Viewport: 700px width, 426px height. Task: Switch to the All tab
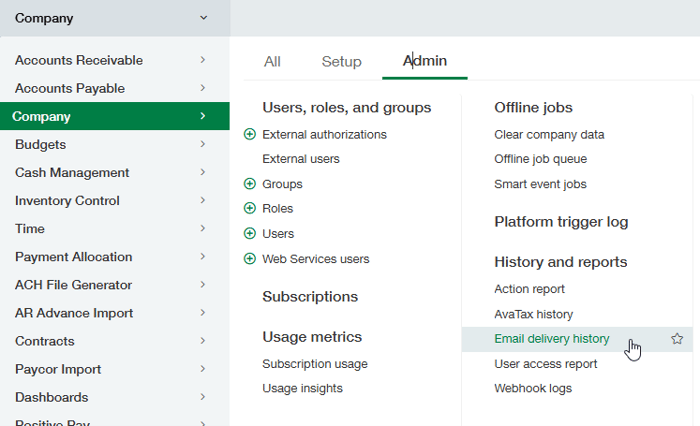pos(272,61)
